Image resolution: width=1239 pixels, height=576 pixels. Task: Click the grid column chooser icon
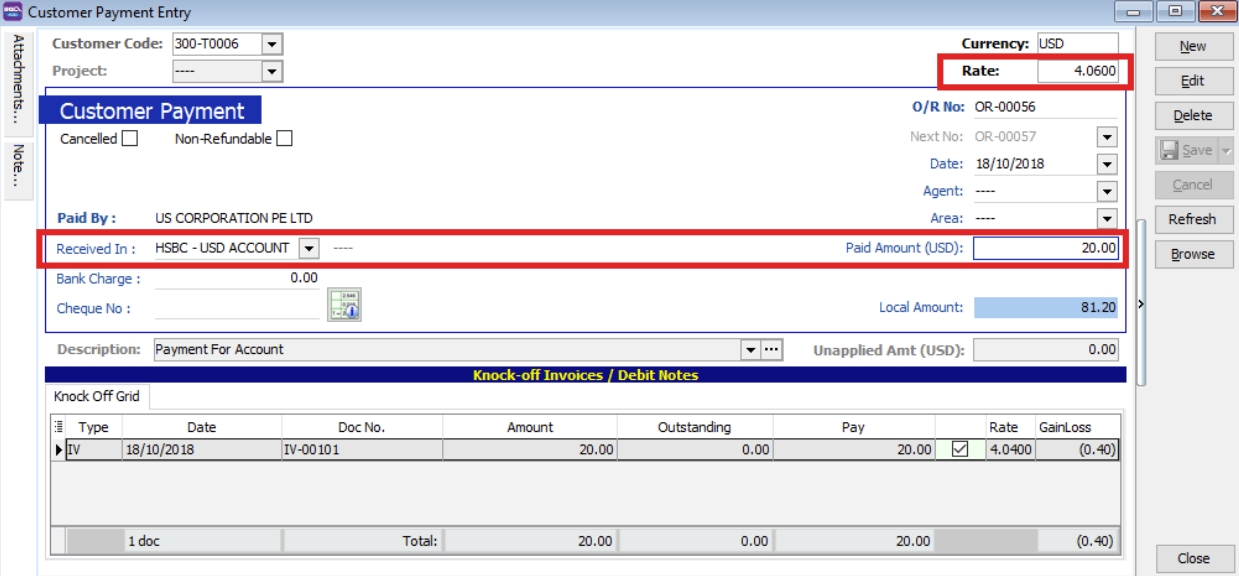coord(58,427)
